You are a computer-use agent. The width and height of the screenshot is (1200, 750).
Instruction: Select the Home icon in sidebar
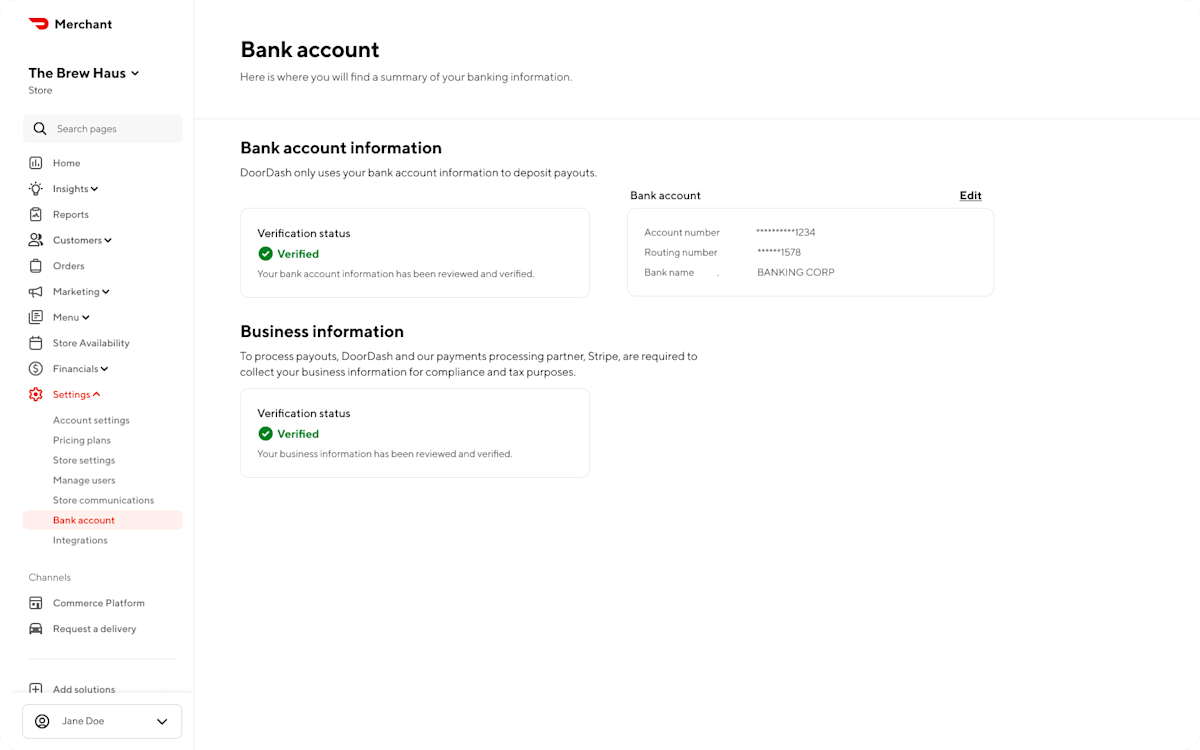37,162
